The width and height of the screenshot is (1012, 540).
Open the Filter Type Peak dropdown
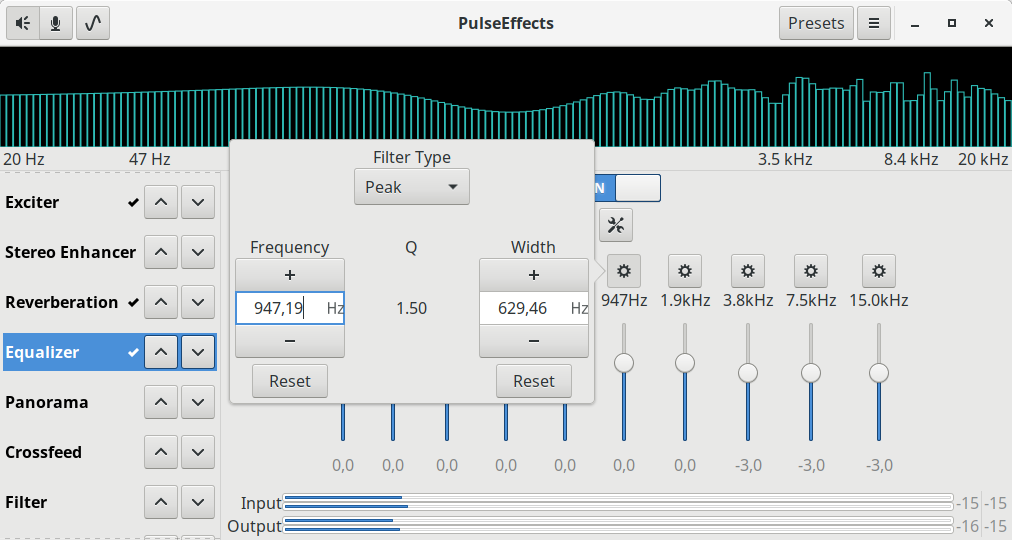point(412,187)
